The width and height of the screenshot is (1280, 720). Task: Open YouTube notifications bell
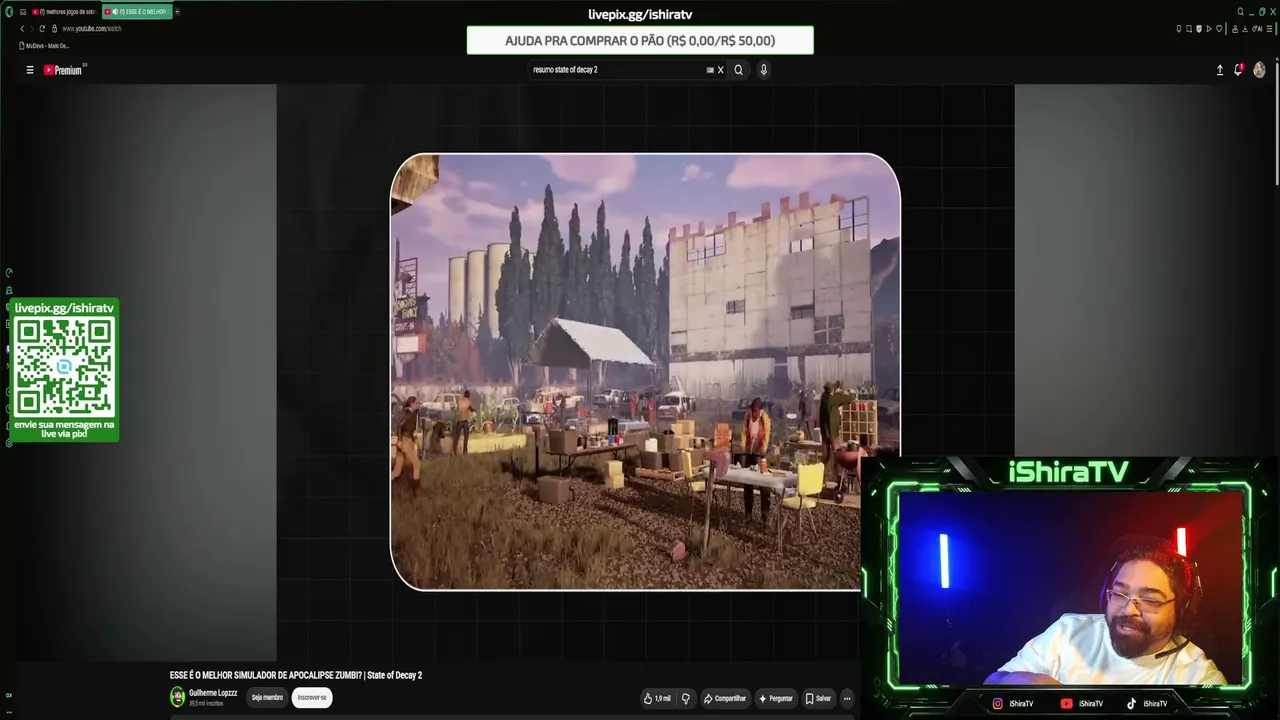pos(1238,70)
